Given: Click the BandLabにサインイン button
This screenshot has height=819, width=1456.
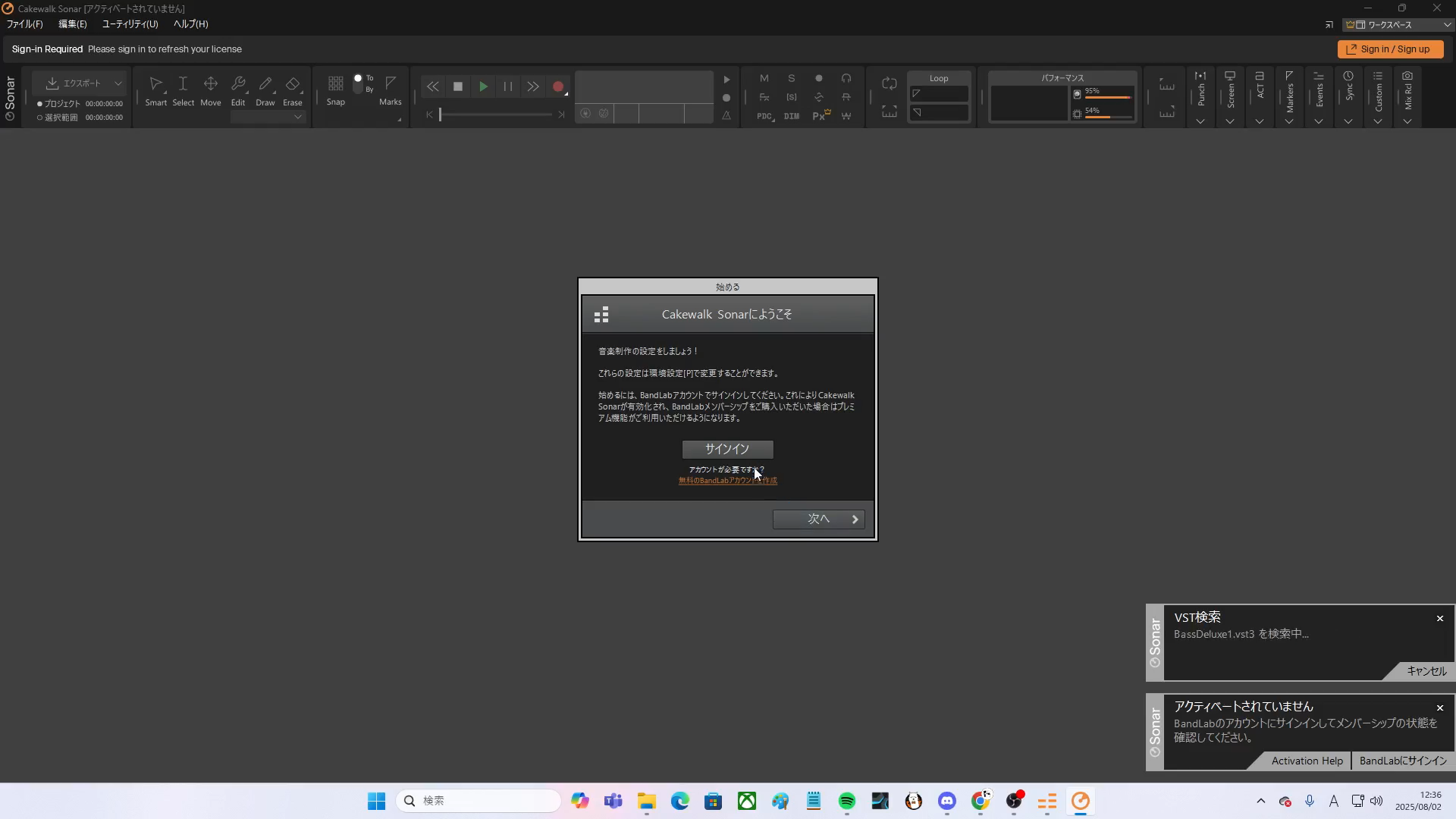Looking at the screenshot, I should (x=1403, y=761).
